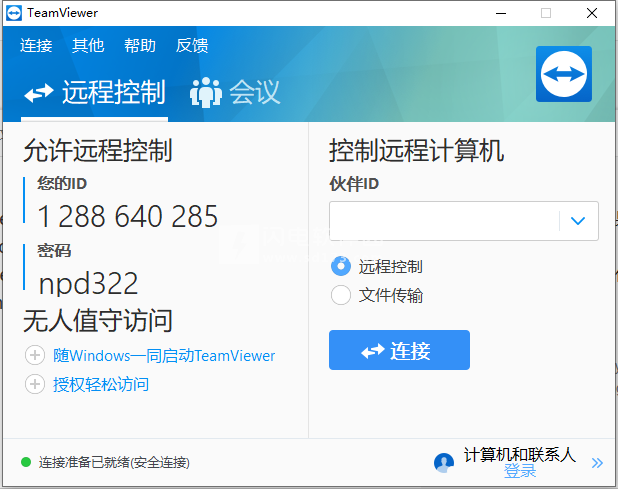Viewport: 618px width, 489px height.
Task: Switch to the 远程控制 tab
Action: tap(95, 93)
